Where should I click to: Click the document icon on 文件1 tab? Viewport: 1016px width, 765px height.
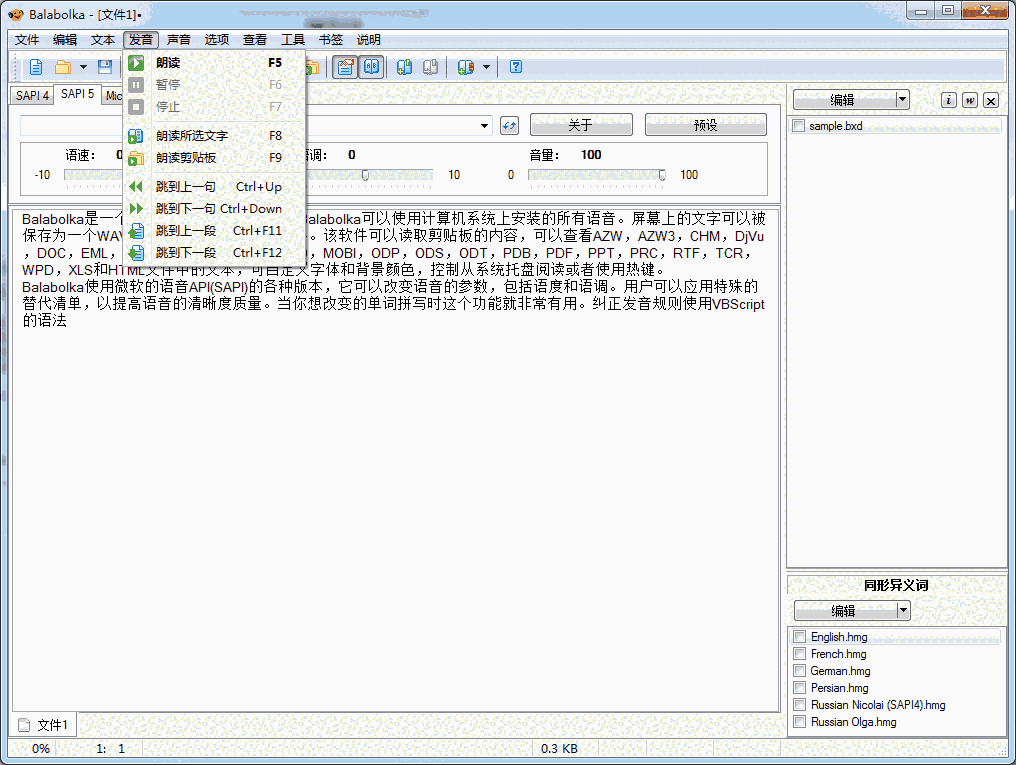pyautogui.click(x=24, y=725)
